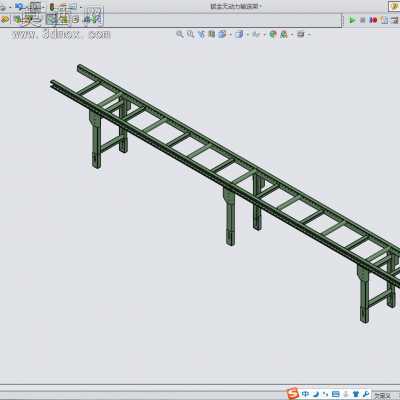Expand the View Settings dropdown arrow
This screenshot has height=400, width=400.
(309, 34)
